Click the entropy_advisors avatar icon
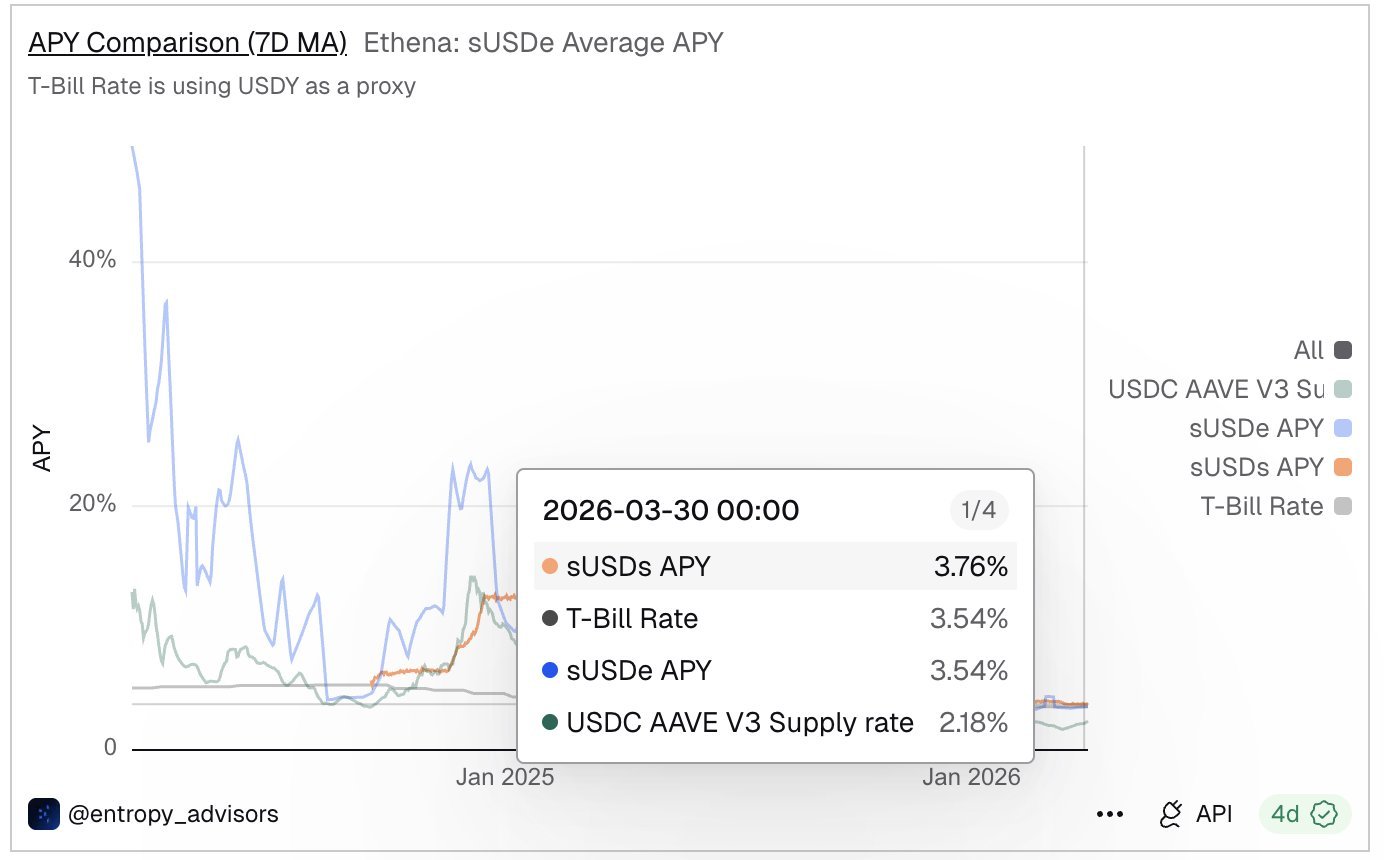The width and height of the screenshot is (1384, 860). (x=44, y=814)
